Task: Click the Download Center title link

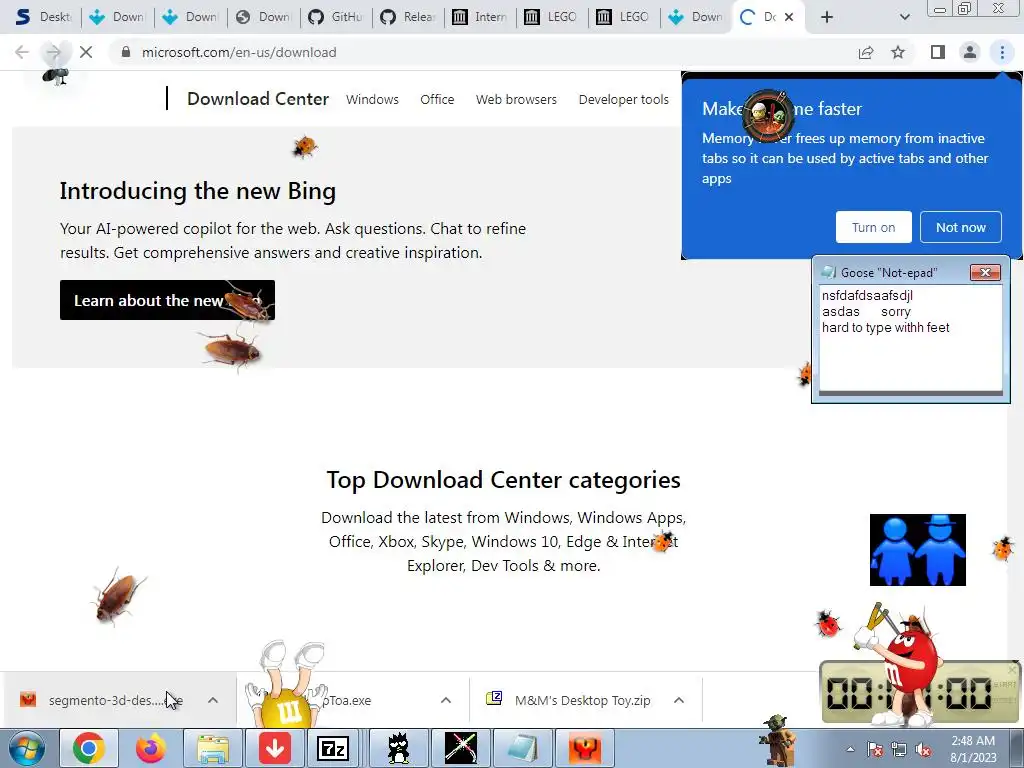Action: pyautogui.click(x=258, y=99)
